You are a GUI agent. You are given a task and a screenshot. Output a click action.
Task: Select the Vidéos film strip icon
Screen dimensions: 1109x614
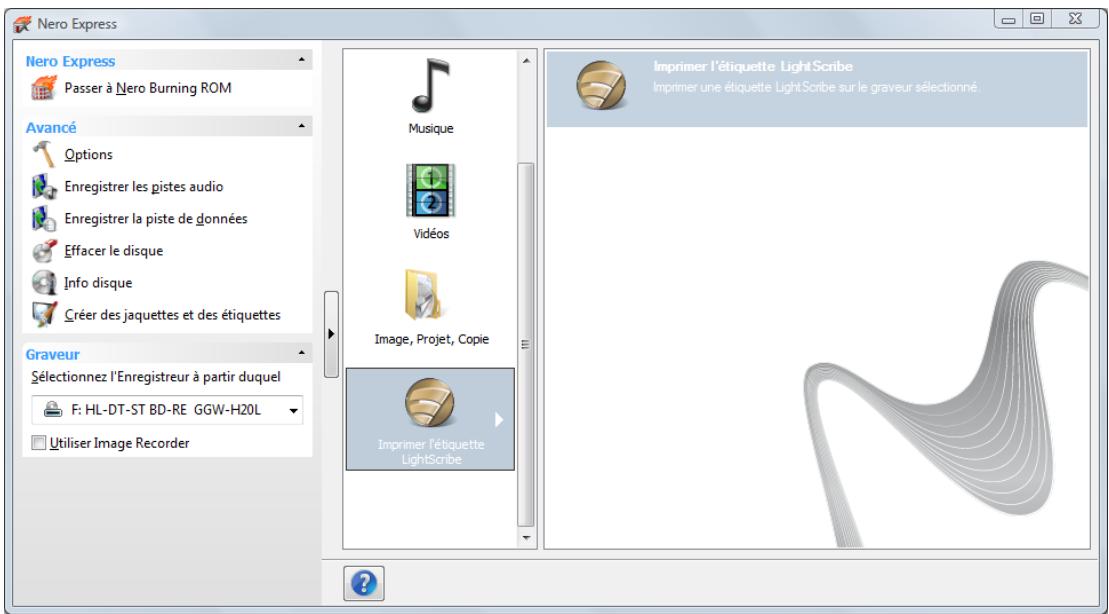pos(431,190)
